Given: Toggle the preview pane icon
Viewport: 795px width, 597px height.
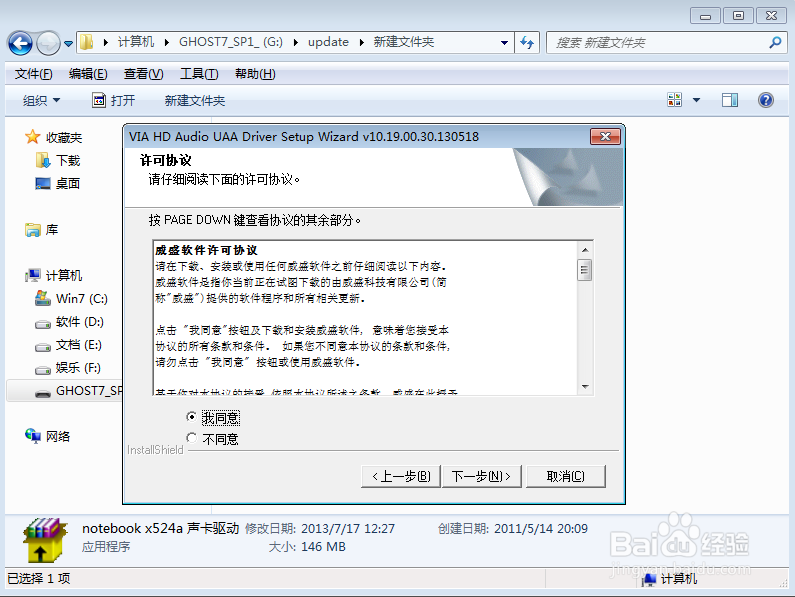Looking at the screenshot, I should (x=730, y=100).
